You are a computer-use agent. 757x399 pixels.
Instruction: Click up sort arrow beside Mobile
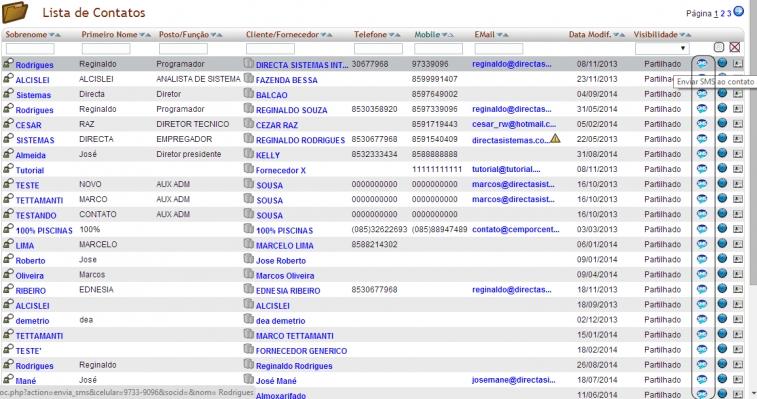click(451, 35)
